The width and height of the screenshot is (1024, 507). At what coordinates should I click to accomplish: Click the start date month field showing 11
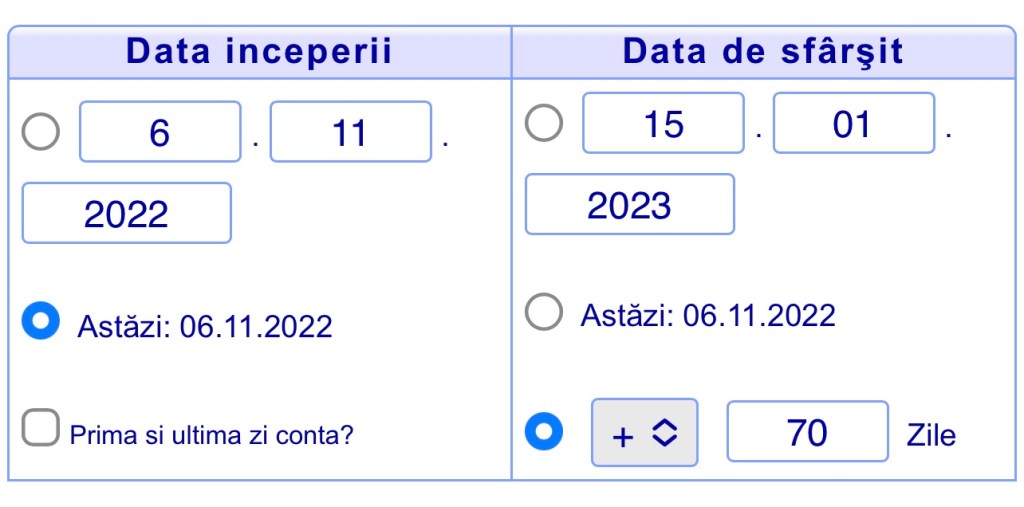(350, 132)
